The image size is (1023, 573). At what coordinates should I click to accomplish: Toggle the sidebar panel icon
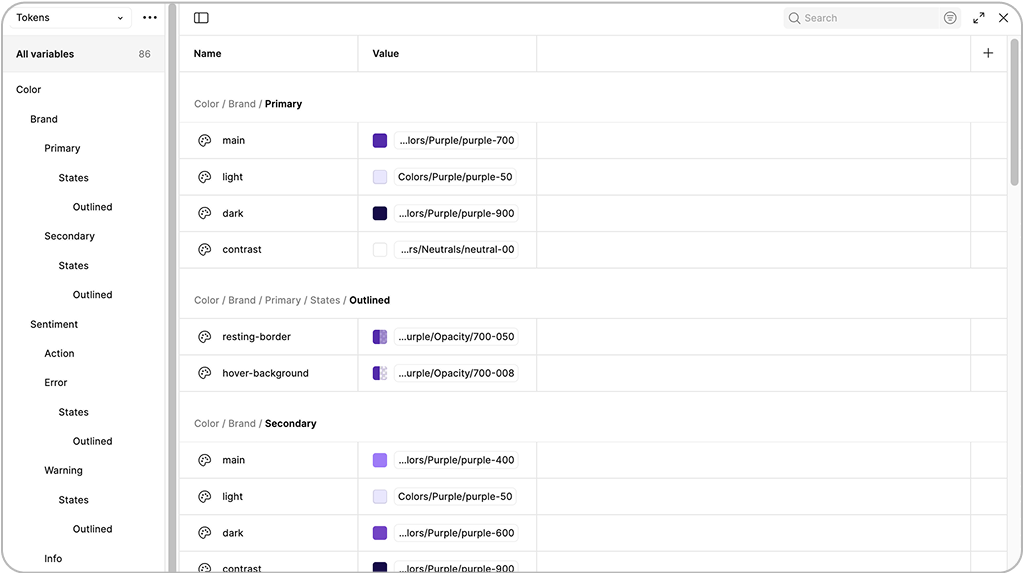pos(201,18)
